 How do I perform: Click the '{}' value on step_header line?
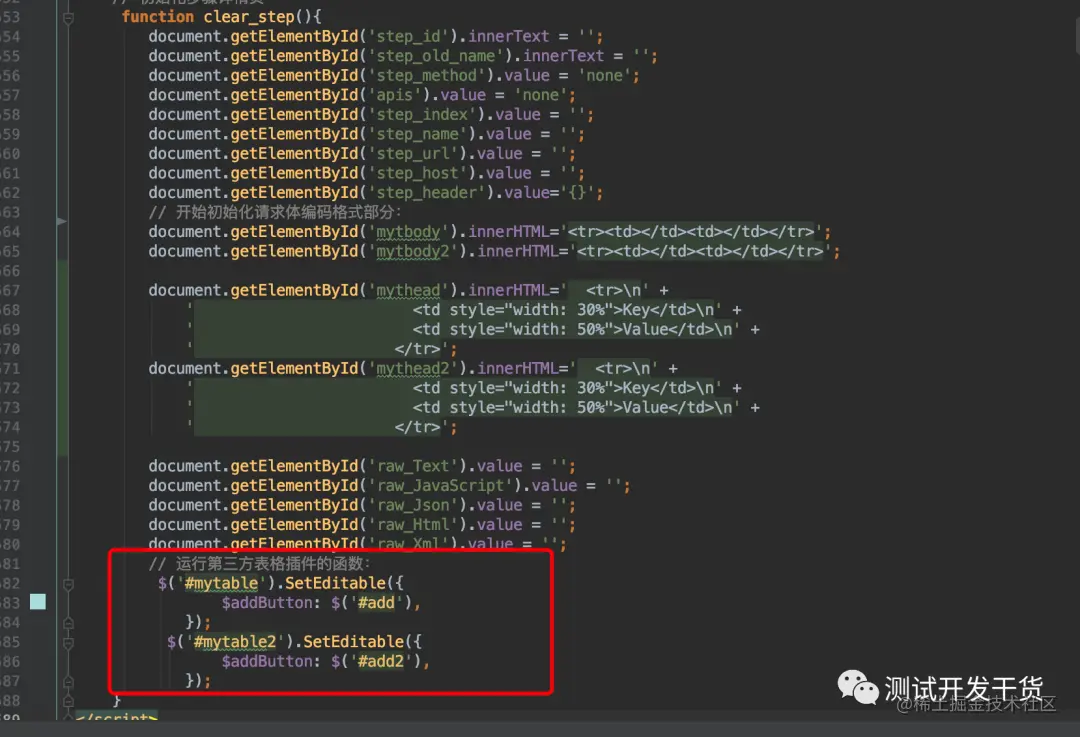coord(577,192)
